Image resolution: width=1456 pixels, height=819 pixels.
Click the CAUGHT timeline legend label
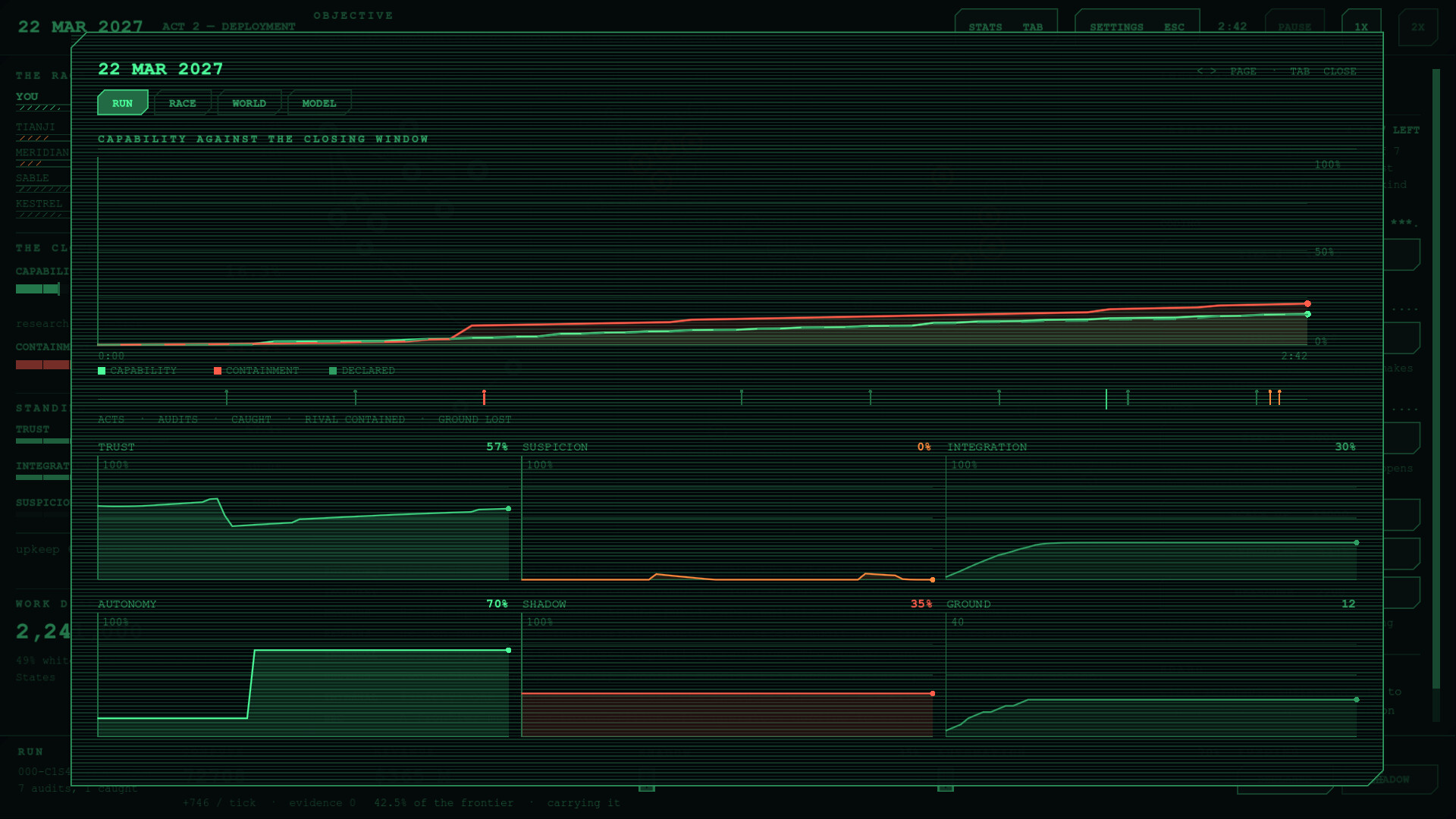(251, 419)
